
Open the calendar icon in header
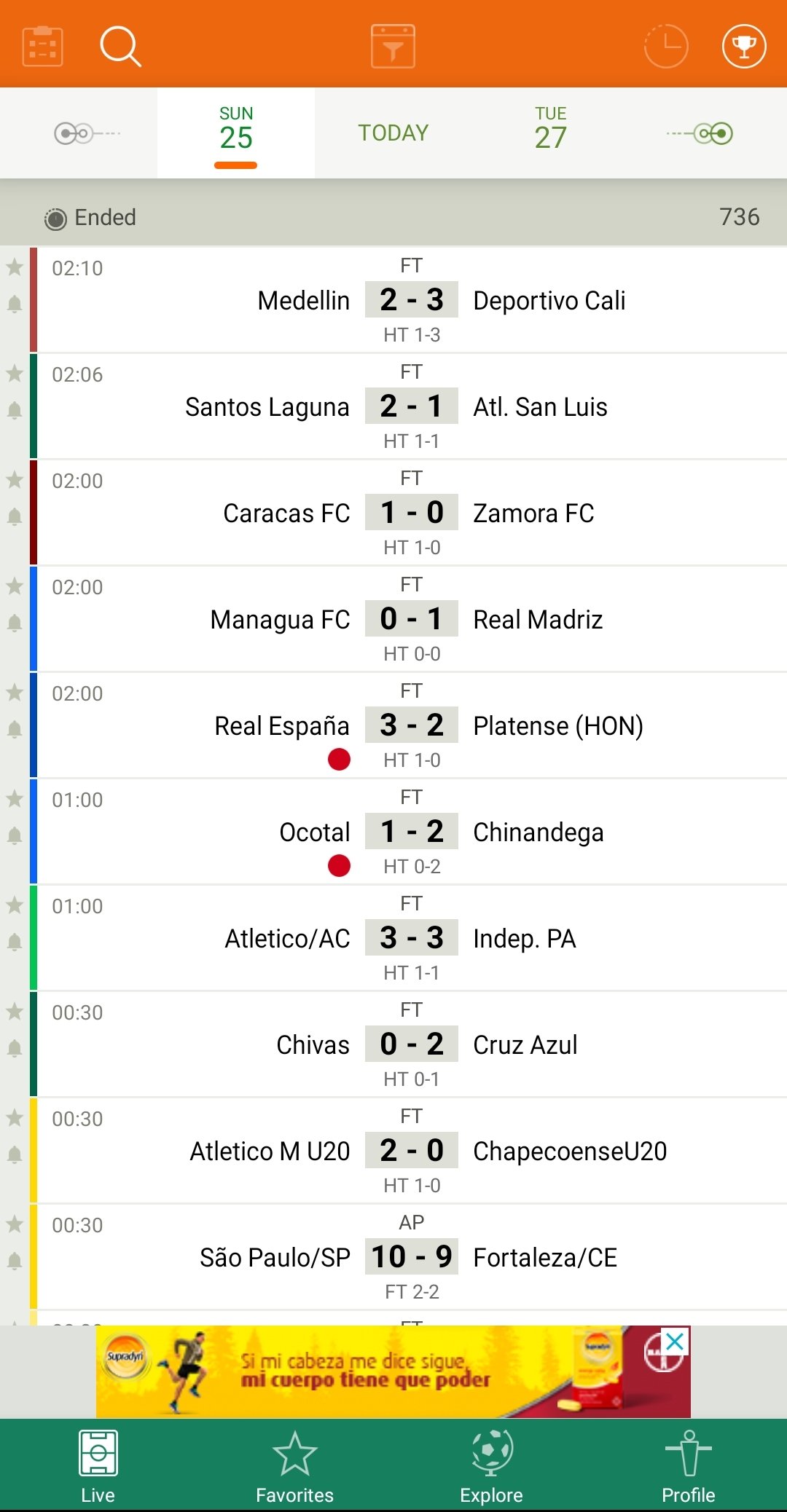click(x=43, y=47)
